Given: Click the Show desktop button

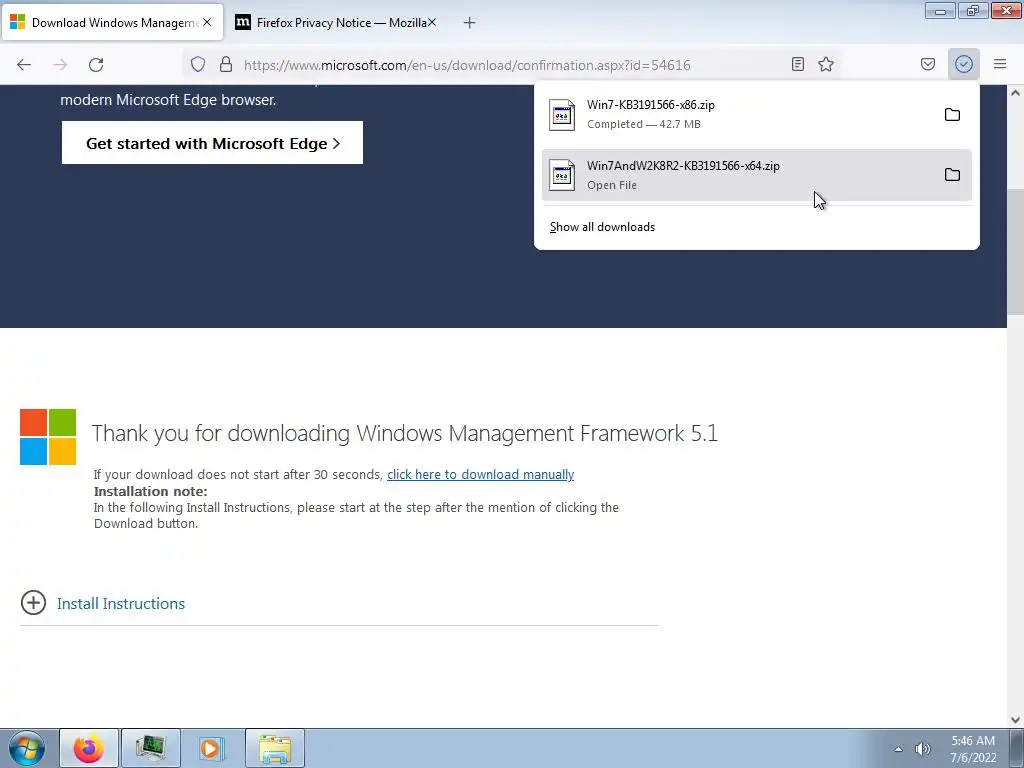Looking at the screenshot, I should [1017, 748].
